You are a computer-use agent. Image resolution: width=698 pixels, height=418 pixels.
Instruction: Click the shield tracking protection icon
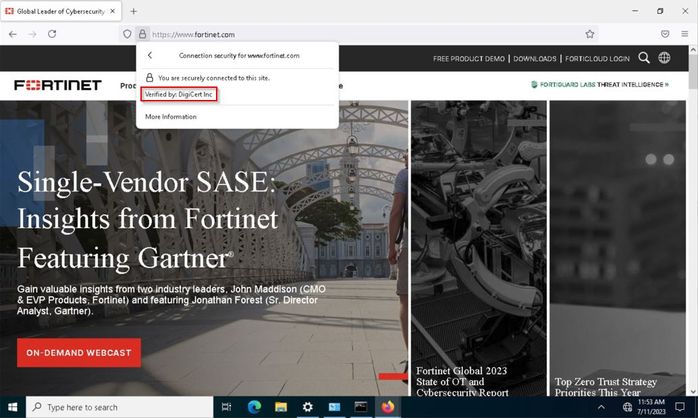pos(127,33)
